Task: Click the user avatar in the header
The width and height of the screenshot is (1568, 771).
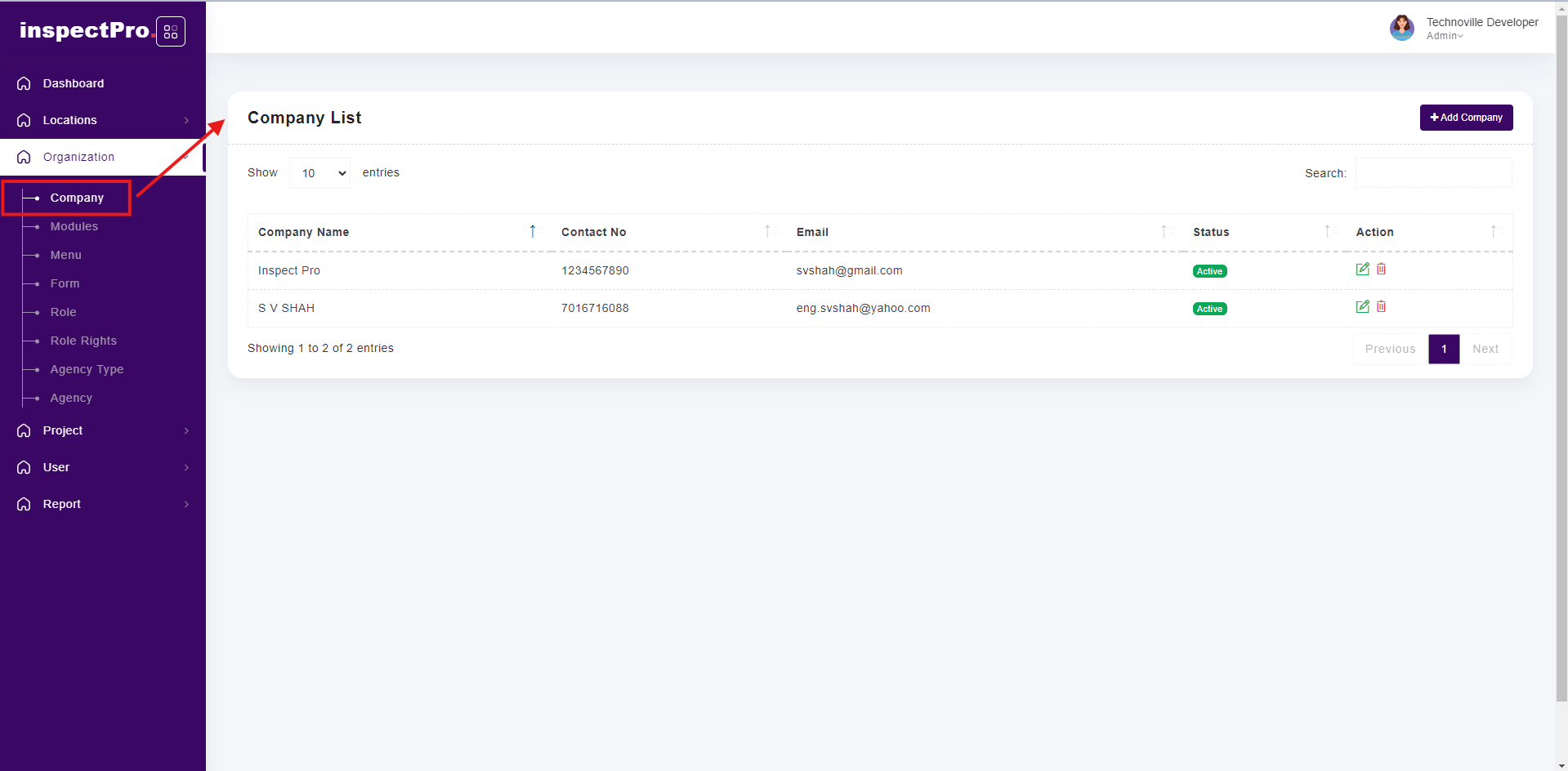Action: click(1402, 28)
